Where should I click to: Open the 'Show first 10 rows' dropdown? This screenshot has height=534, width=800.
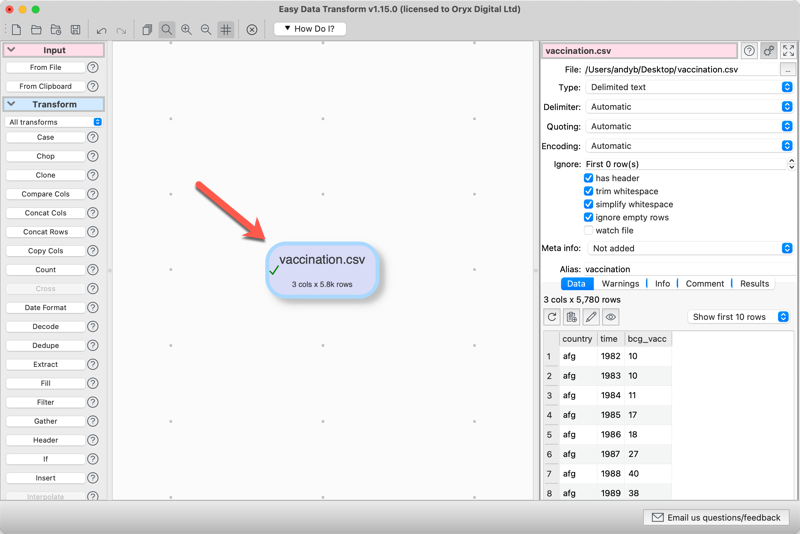pyautogui.click(x=740, y=317)
